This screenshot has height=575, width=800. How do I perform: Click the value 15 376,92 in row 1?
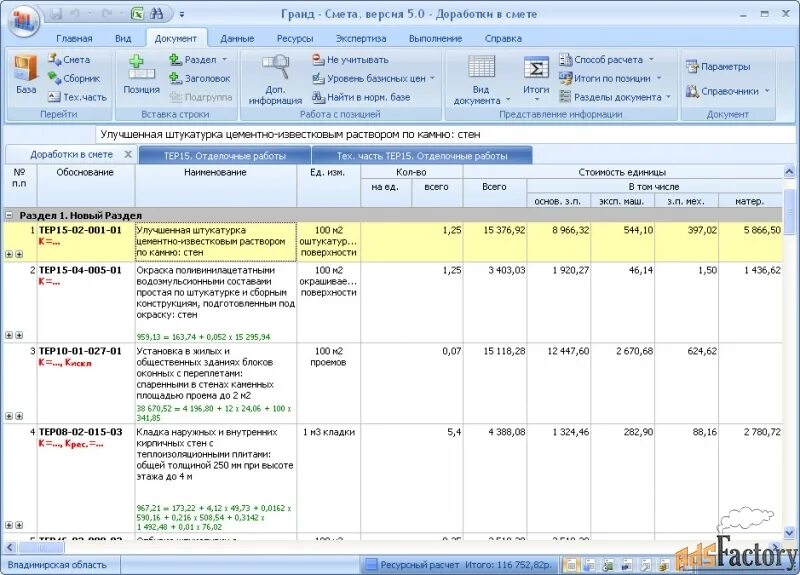[x=504, y=230]
